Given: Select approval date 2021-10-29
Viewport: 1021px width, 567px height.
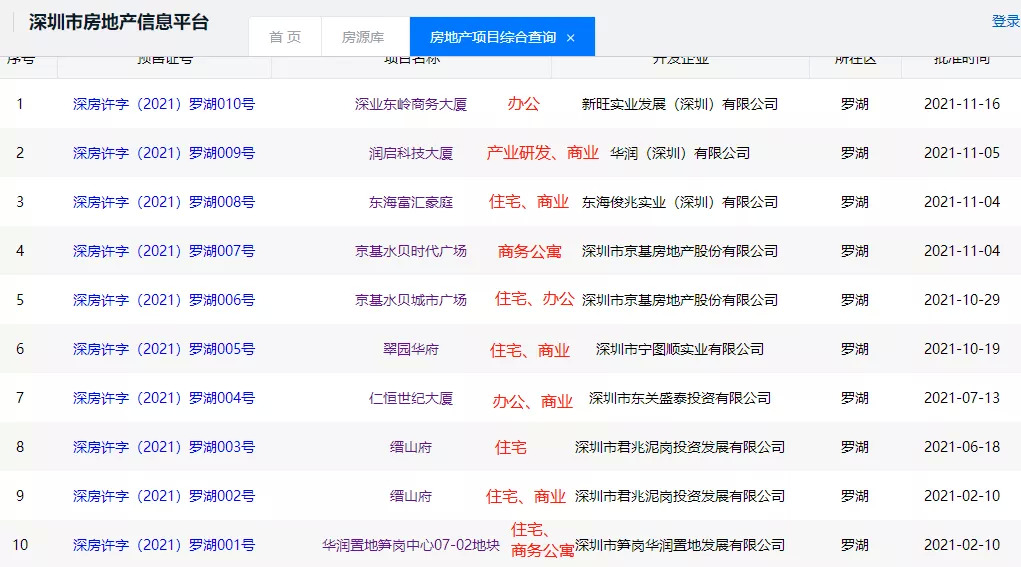Looking at the screenshot, I should pos(962,300).
